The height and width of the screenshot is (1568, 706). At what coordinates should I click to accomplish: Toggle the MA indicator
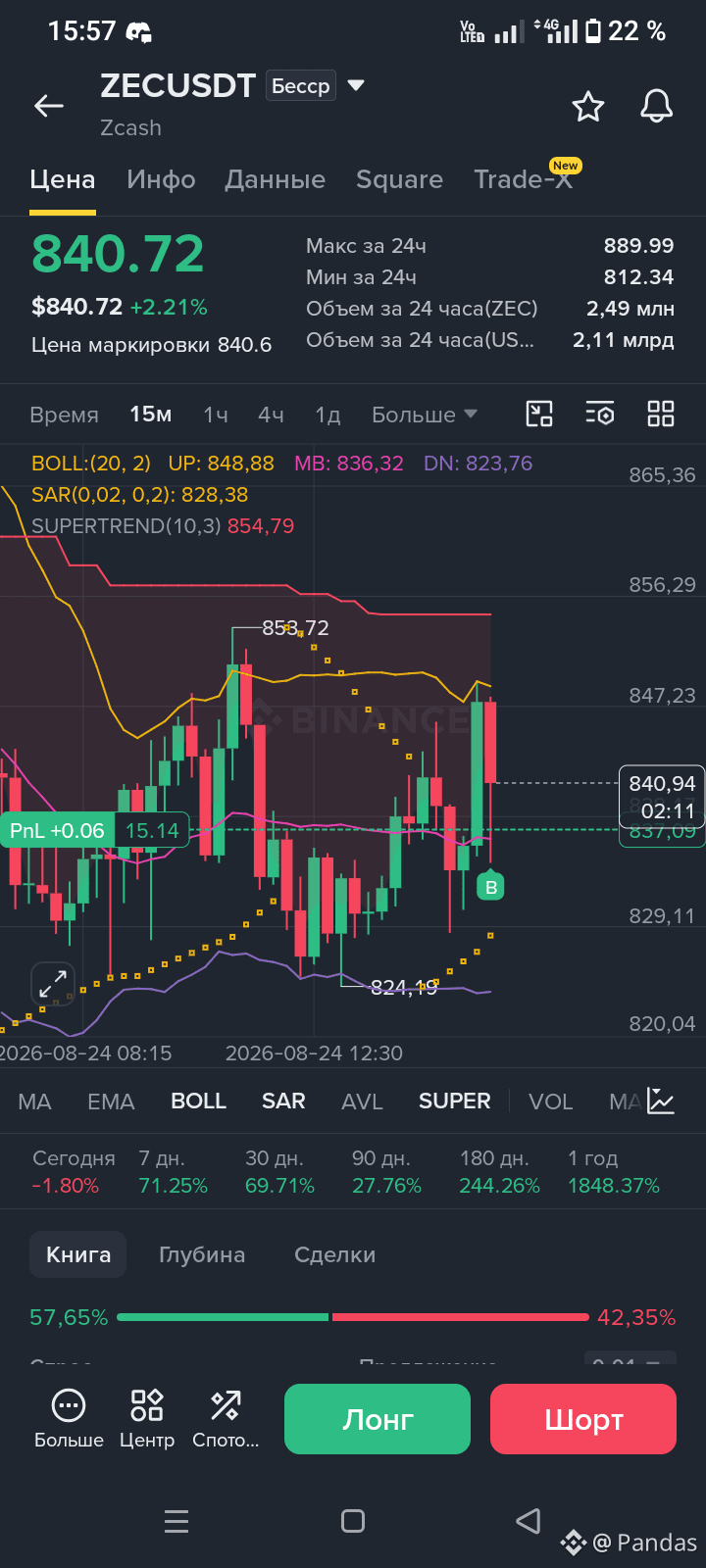[x=34, y=1102]
